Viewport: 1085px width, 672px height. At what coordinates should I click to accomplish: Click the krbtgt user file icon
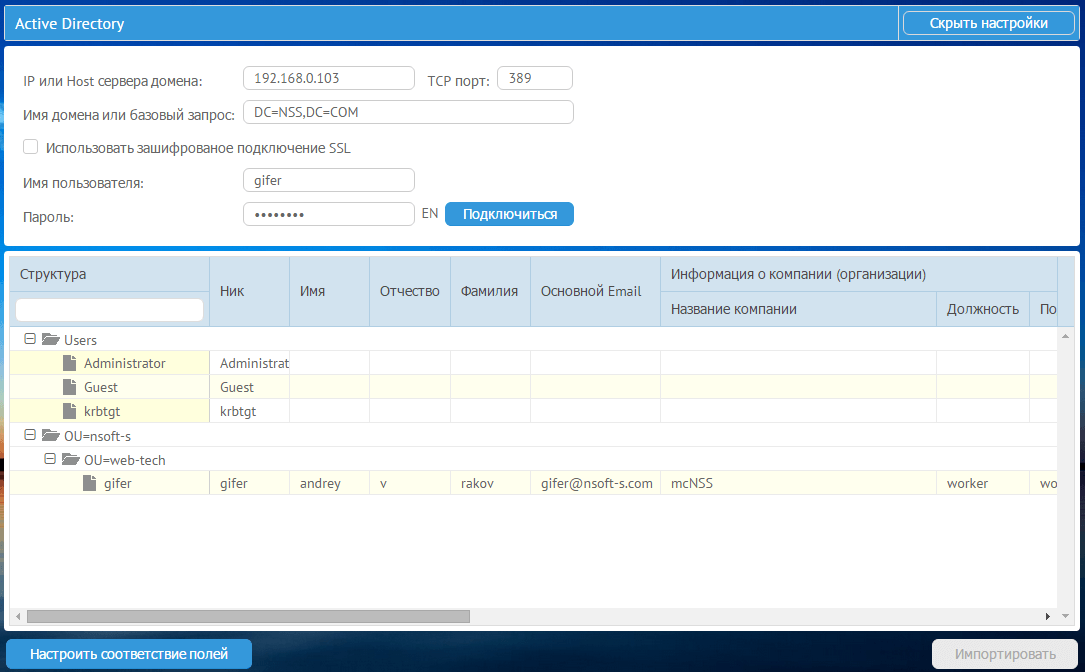pos(69,411)
